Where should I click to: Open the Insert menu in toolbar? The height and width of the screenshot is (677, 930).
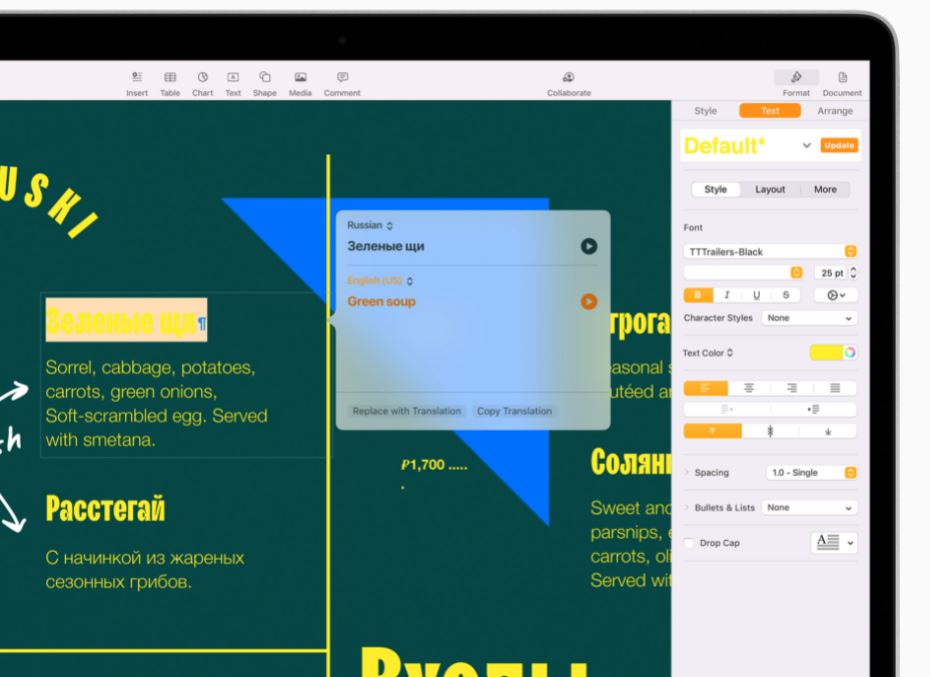pyautogui.click(x=137, y=84)
